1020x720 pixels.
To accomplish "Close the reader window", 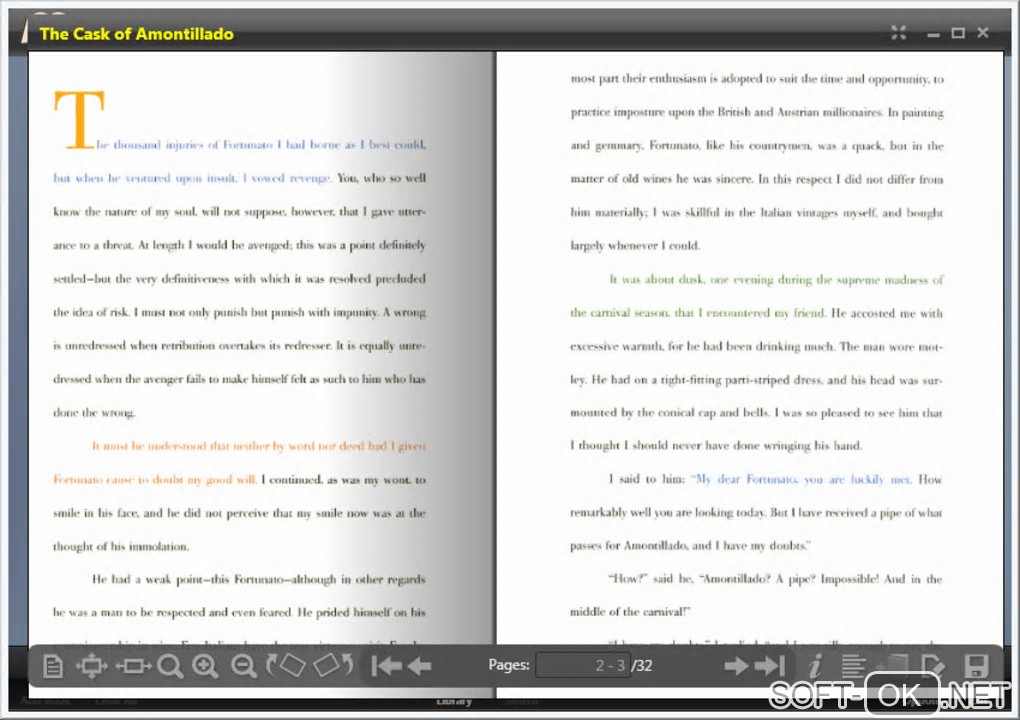I will tap(983, 33).
